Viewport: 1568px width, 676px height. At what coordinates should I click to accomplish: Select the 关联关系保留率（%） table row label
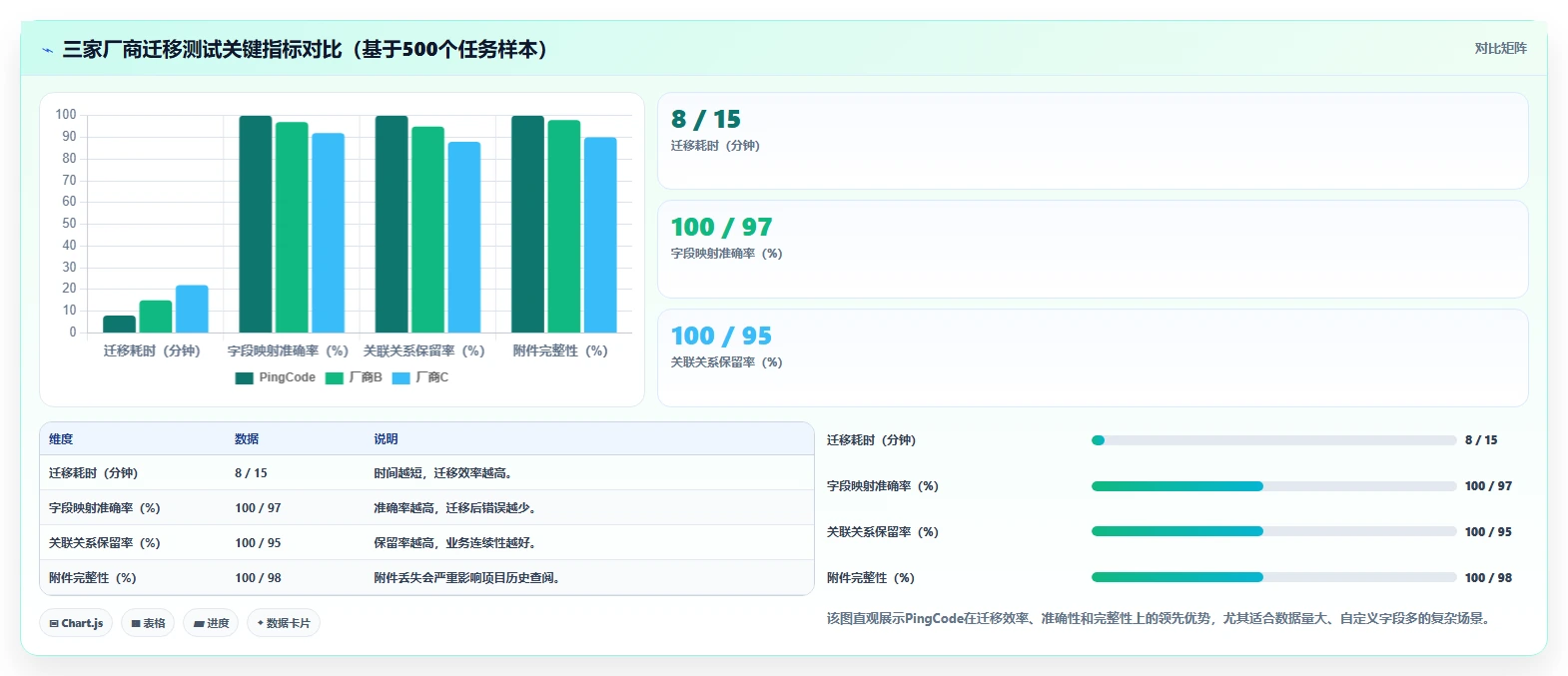click(105, 543)
